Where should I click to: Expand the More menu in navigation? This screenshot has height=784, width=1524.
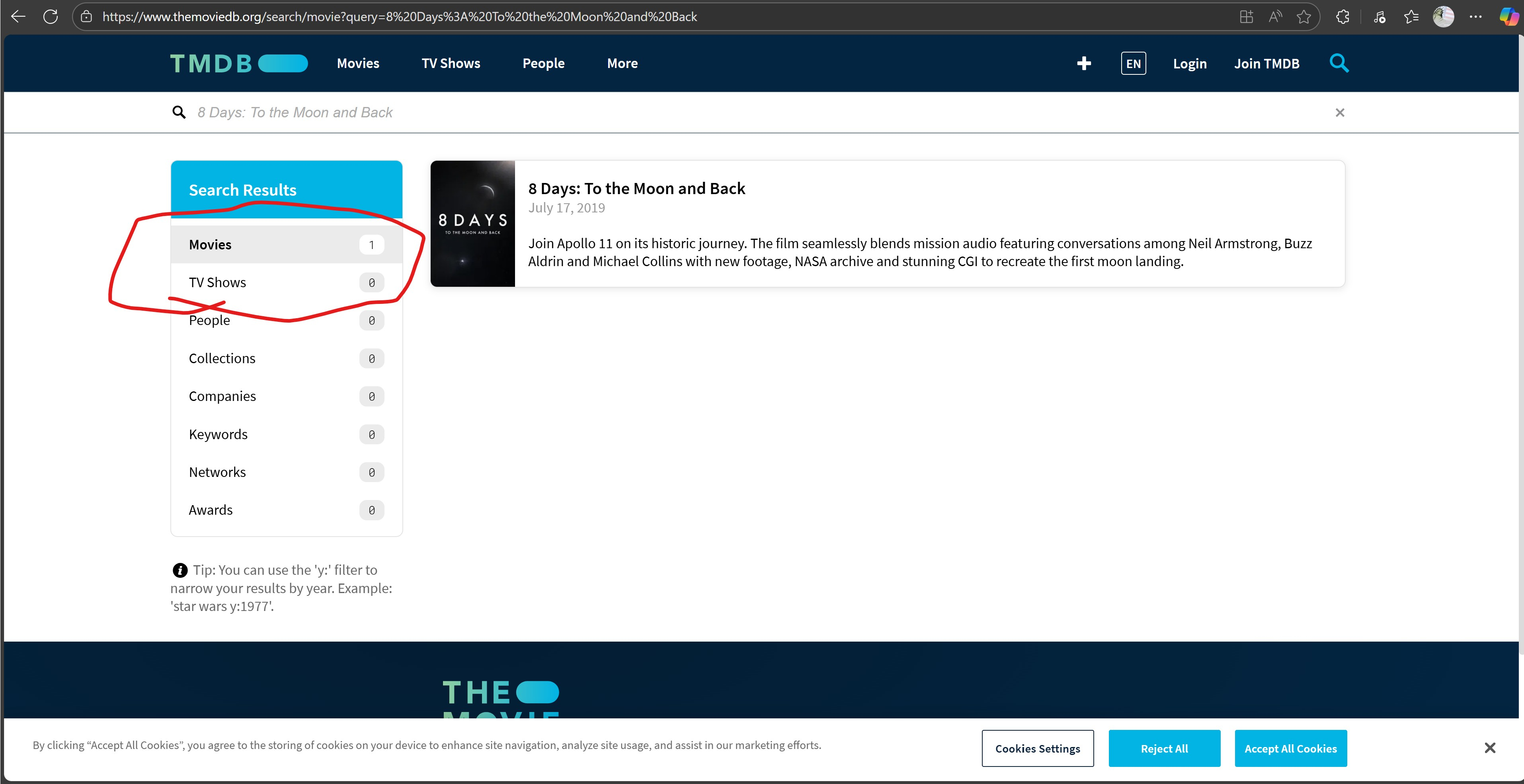(622, 63)
